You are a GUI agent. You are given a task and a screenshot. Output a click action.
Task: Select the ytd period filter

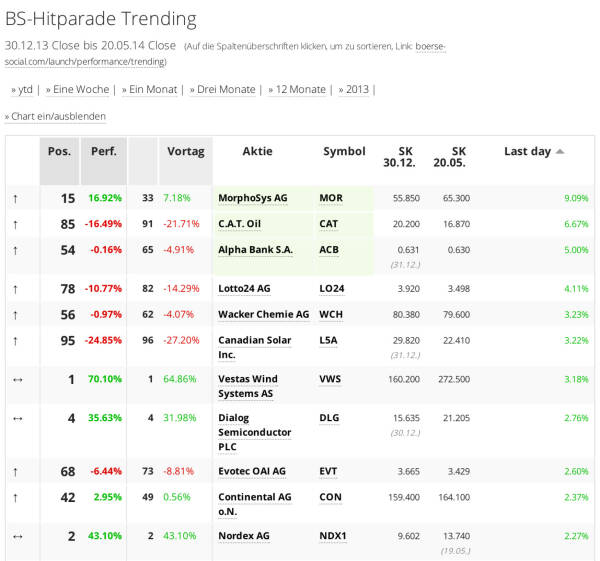coord(25,89)
